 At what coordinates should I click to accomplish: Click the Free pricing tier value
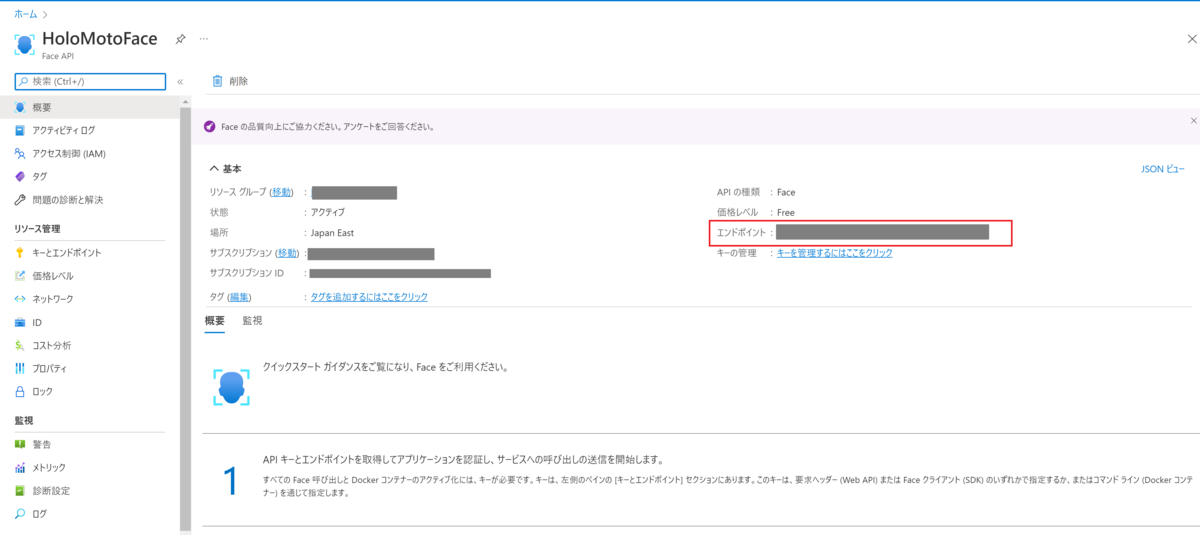point(786,212)
